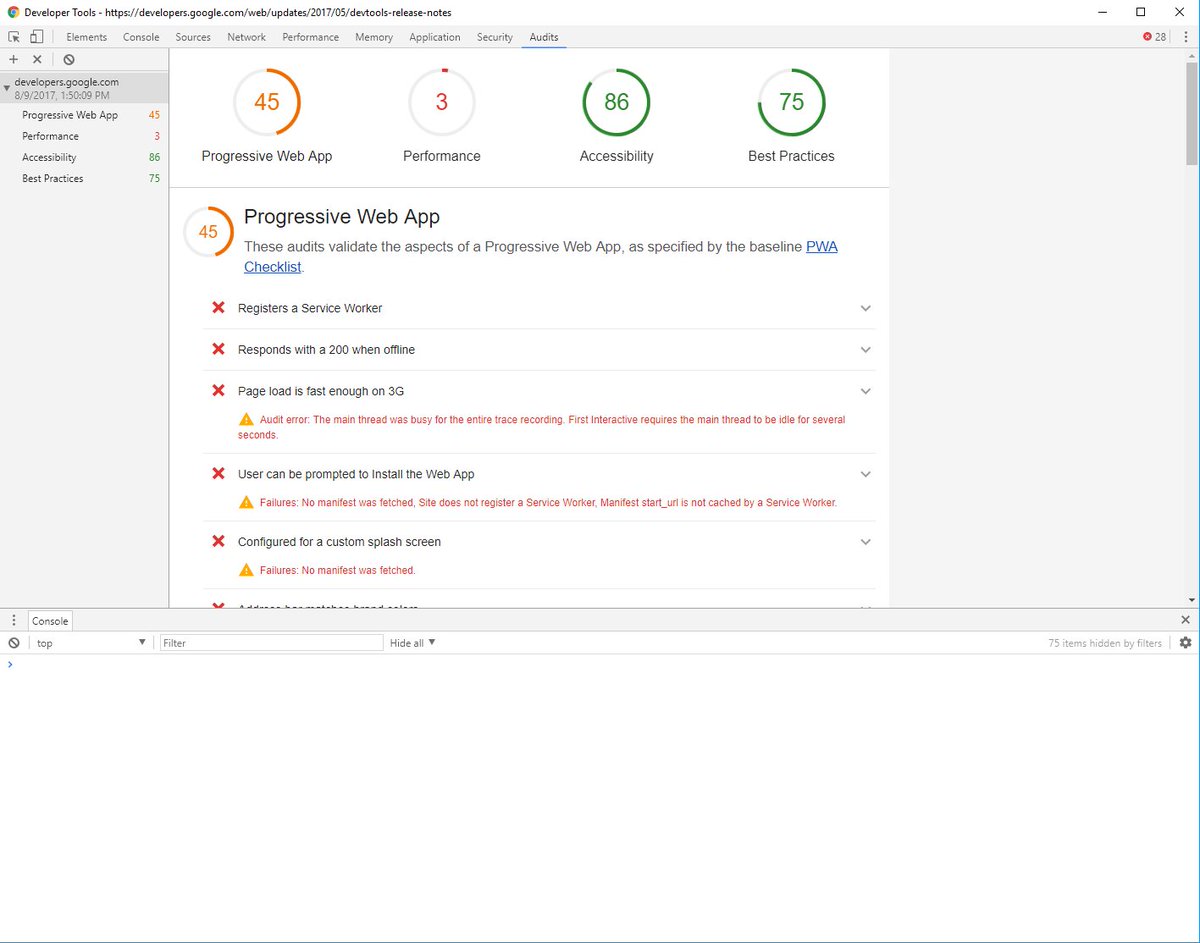
Task: Select the inspect element icon
Action: (14, 37)
